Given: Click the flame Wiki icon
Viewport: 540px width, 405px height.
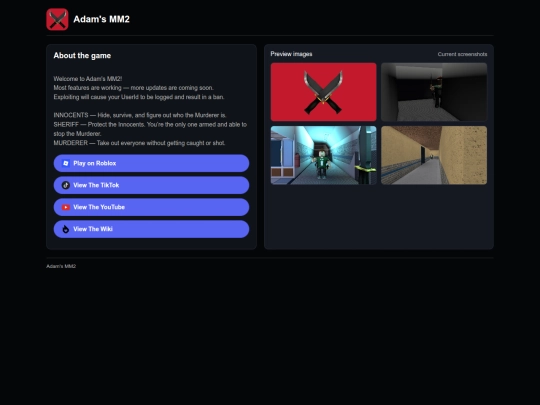Looking at the screenshot, I should [66, 229].
